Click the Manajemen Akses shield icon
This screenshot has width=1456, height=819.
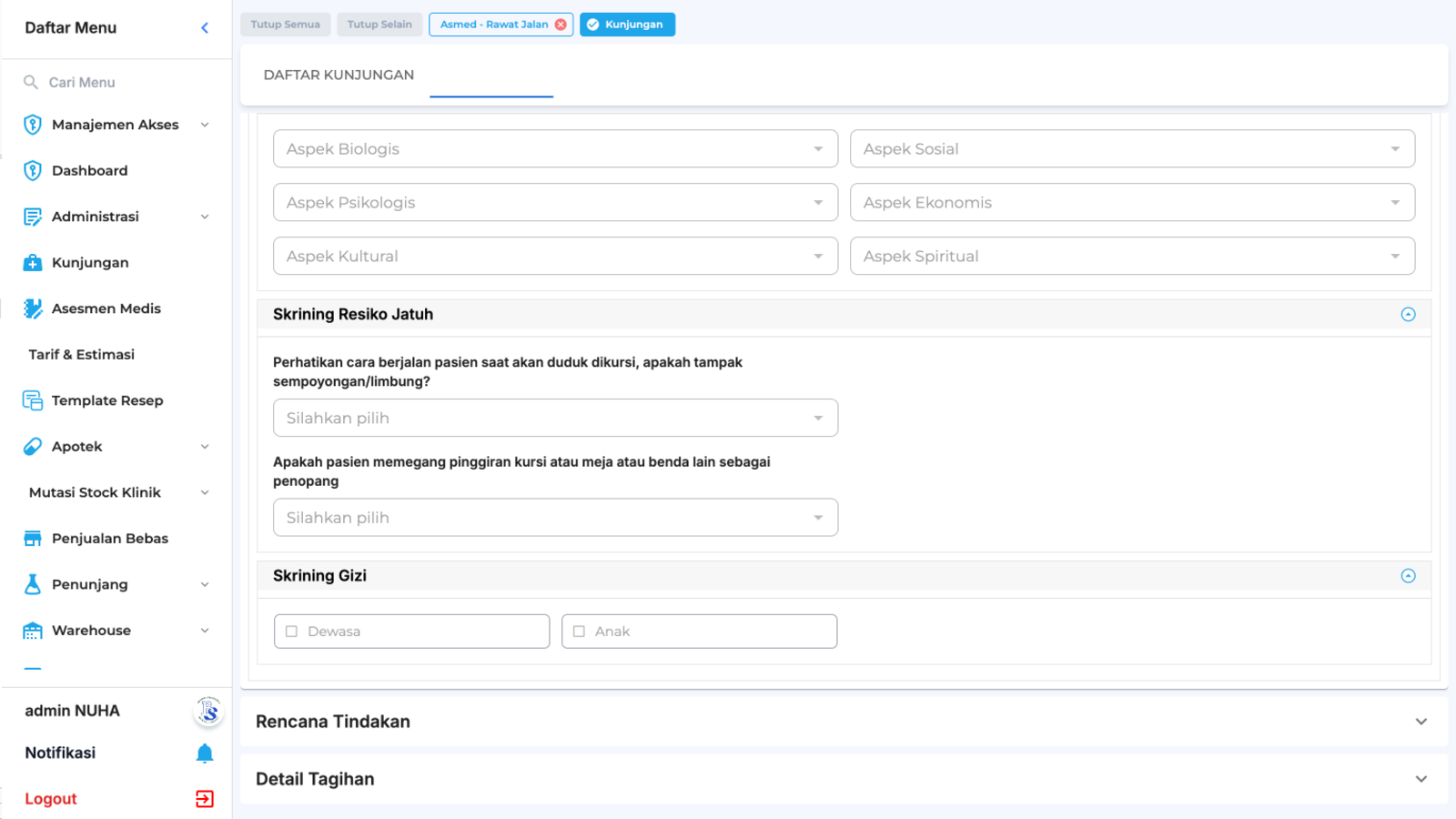tap(33, 125)
